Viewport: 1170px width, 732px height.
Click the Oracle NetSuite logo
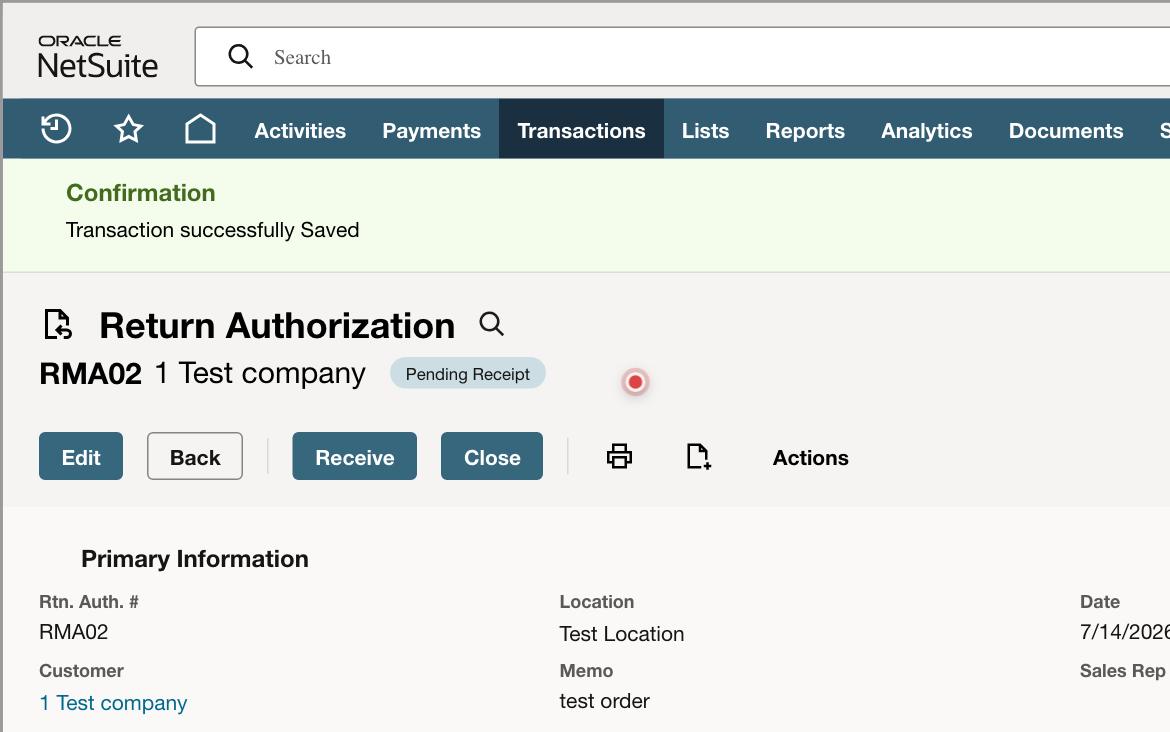pos(98,57)
